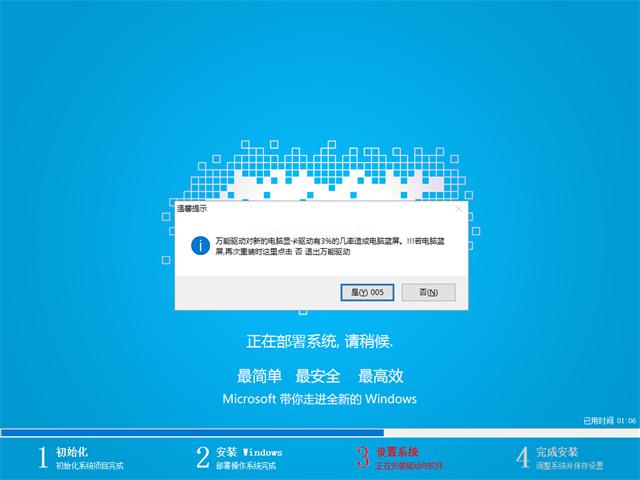
Task: Close the 温馨提示 dialog
Action: (x=459, y=209)
